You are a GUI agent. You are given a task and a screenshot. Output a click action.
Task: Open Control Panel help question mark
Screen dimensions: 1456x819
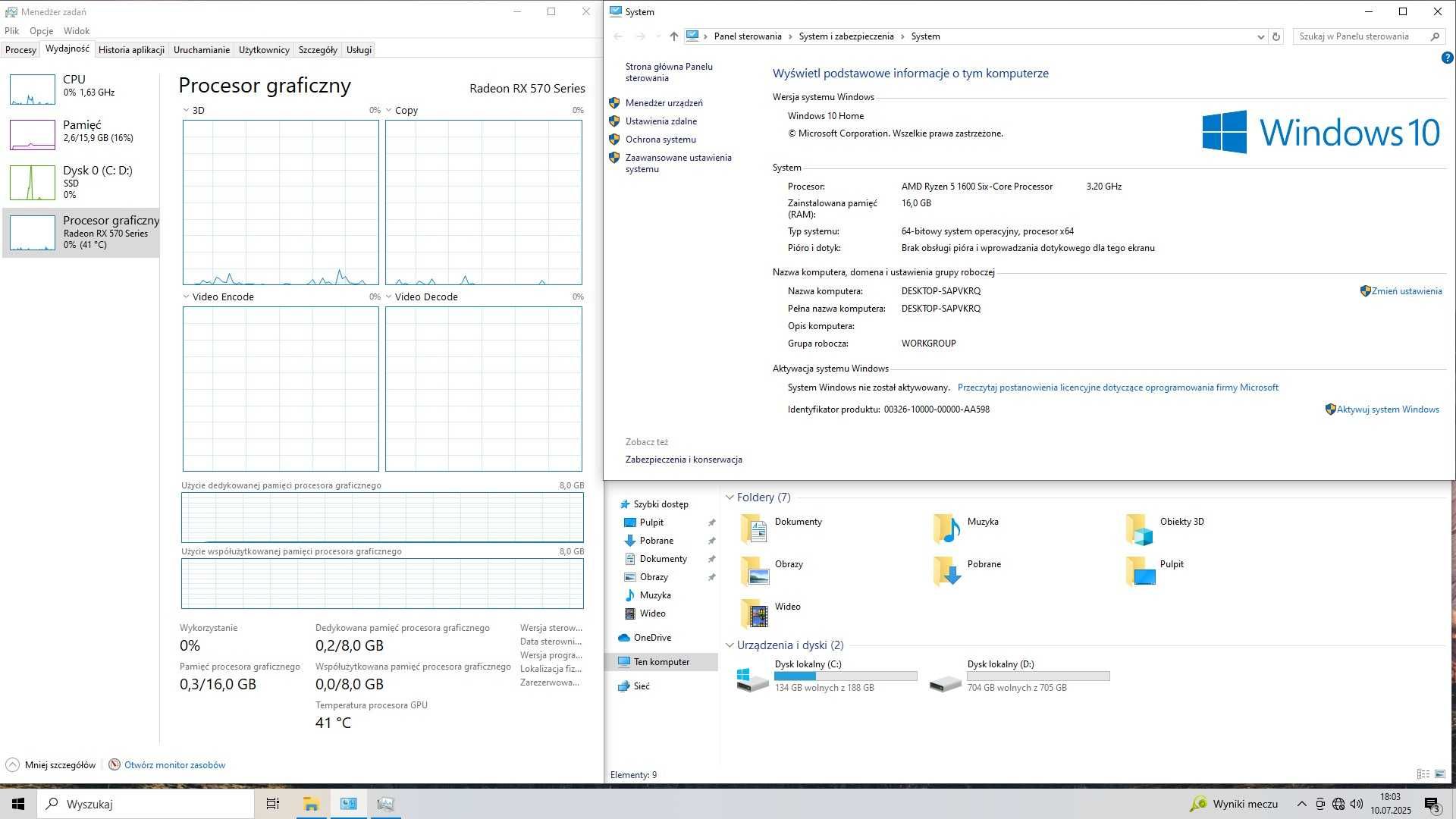click(x=1447, y=58)
